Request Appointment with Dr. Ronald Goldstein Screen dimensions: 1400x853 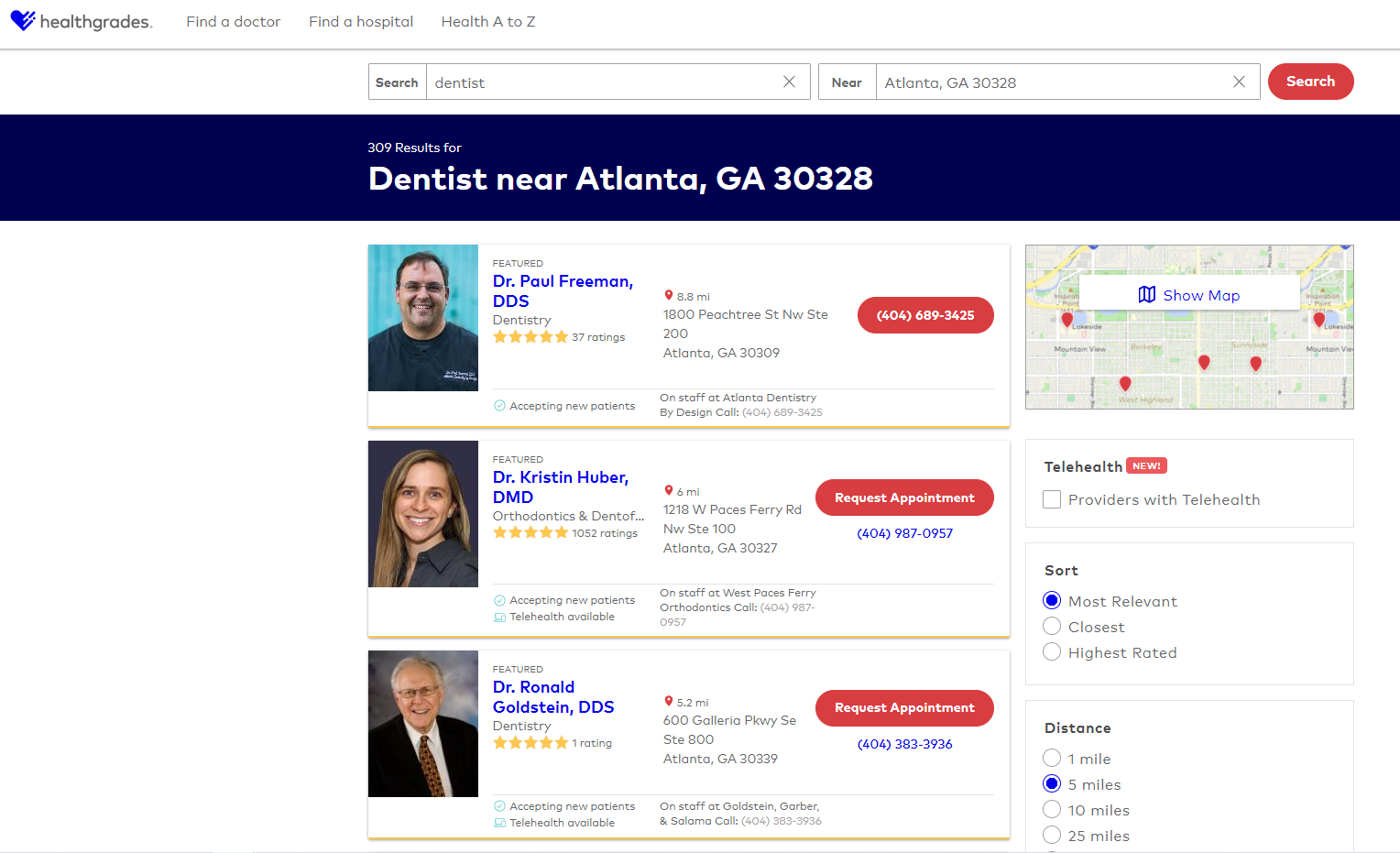click(x=904, y=708)
